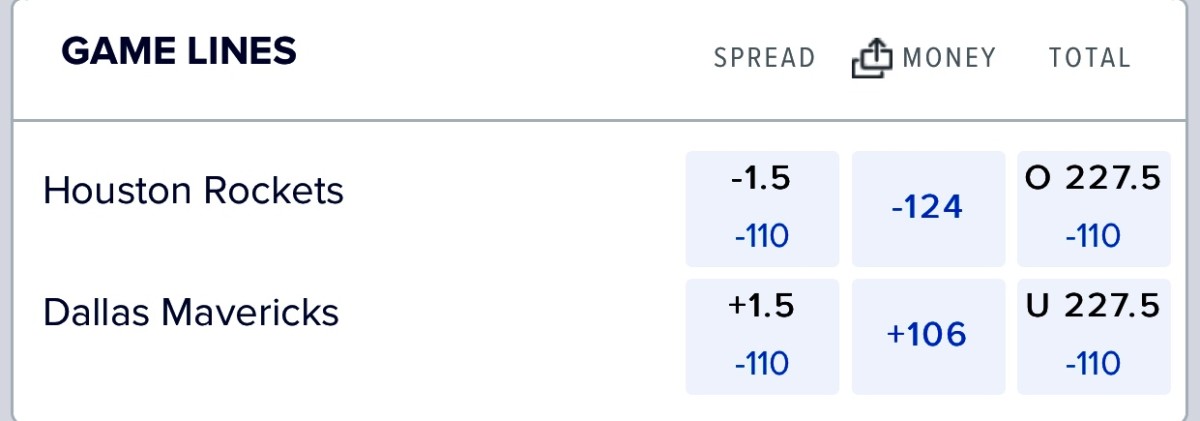This screenshot has width=1200, height=421.
Task: Add Houston Rockets spread cell to betslip
Action: click(761, 208)
